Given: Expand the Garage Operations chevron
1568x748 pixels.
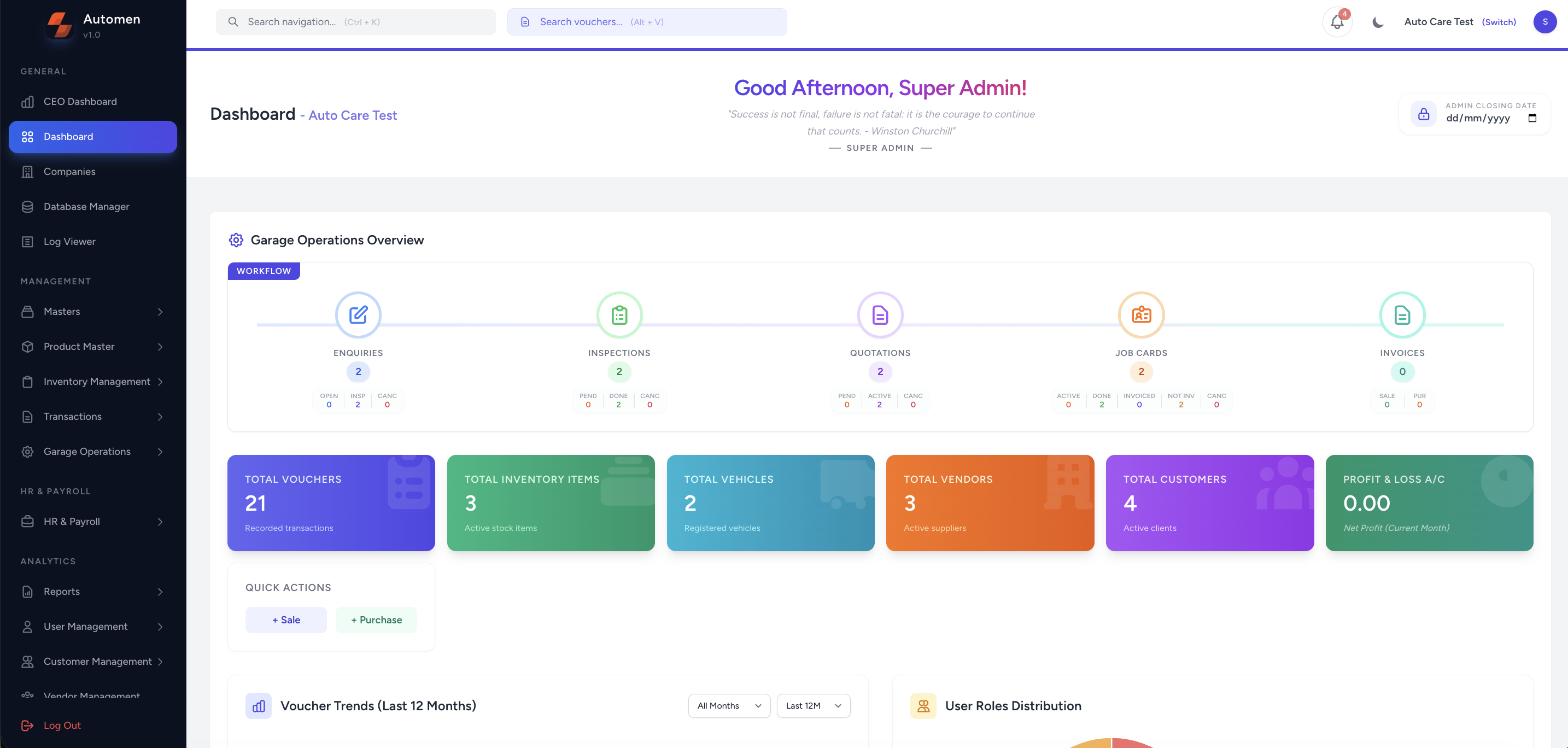Looking at the screenshot, I should (x=160, y=452).
